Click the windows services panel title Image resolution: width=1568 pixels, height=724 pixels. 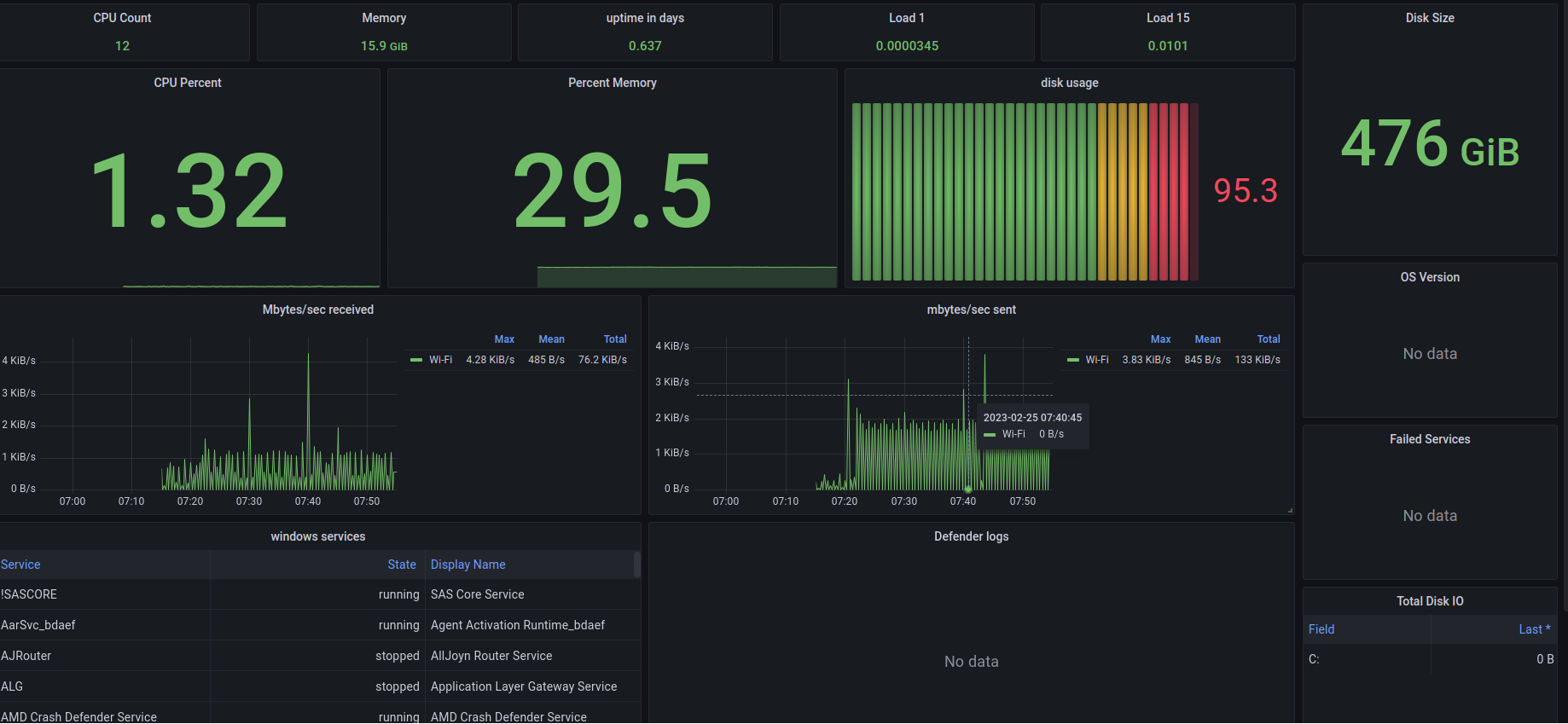[318, 536]
